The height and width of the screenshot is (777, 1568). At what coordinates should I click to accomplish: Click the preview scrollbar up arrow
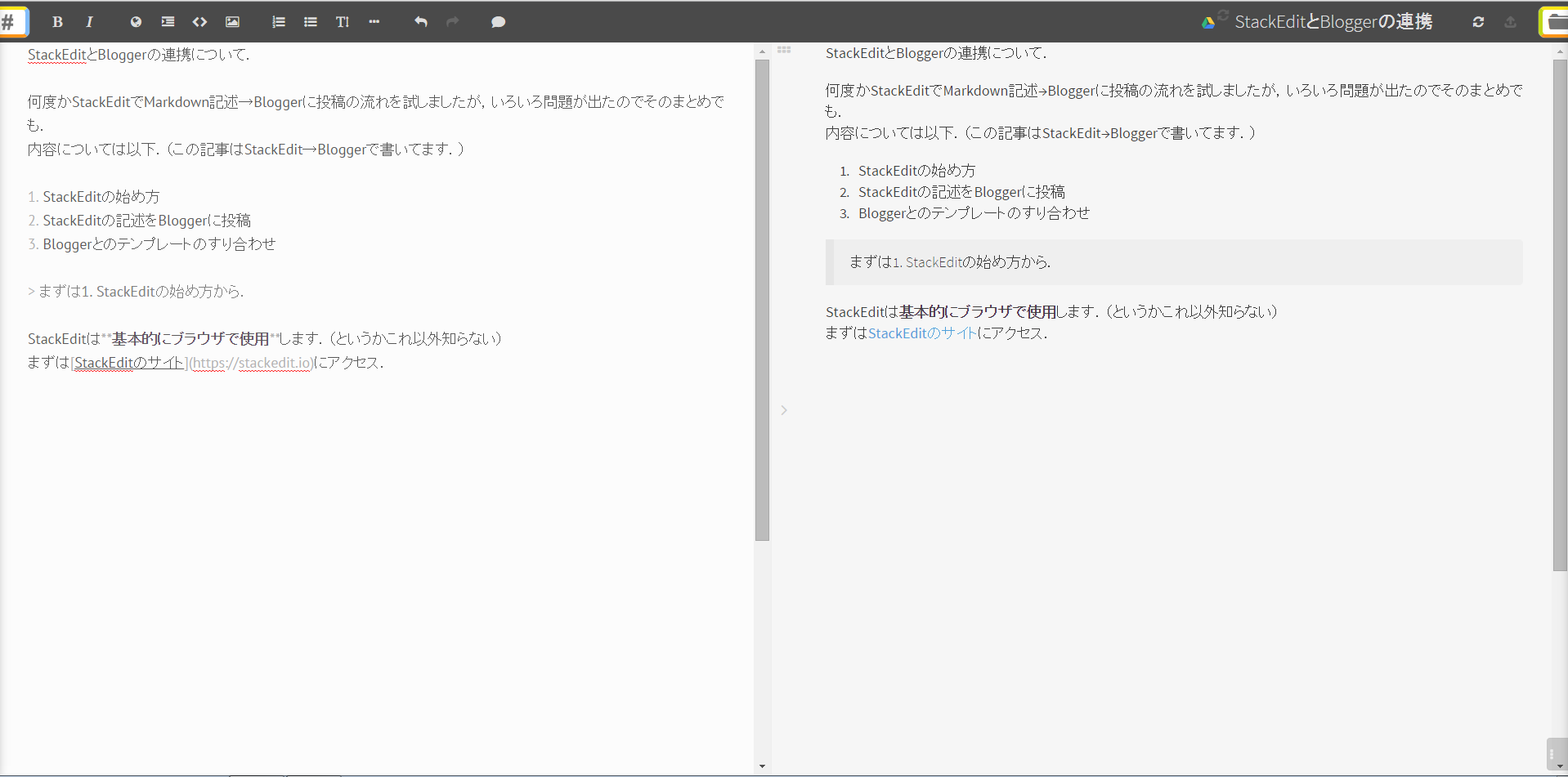1560,51
